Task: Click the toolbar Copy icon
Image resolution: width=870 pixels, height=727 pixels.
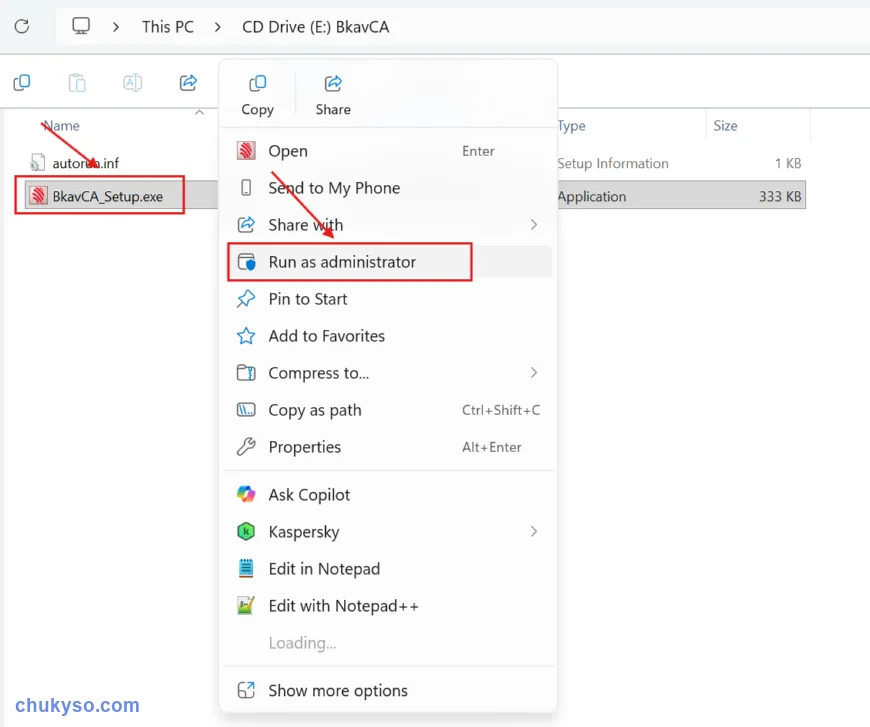Action: pos(22,83)
